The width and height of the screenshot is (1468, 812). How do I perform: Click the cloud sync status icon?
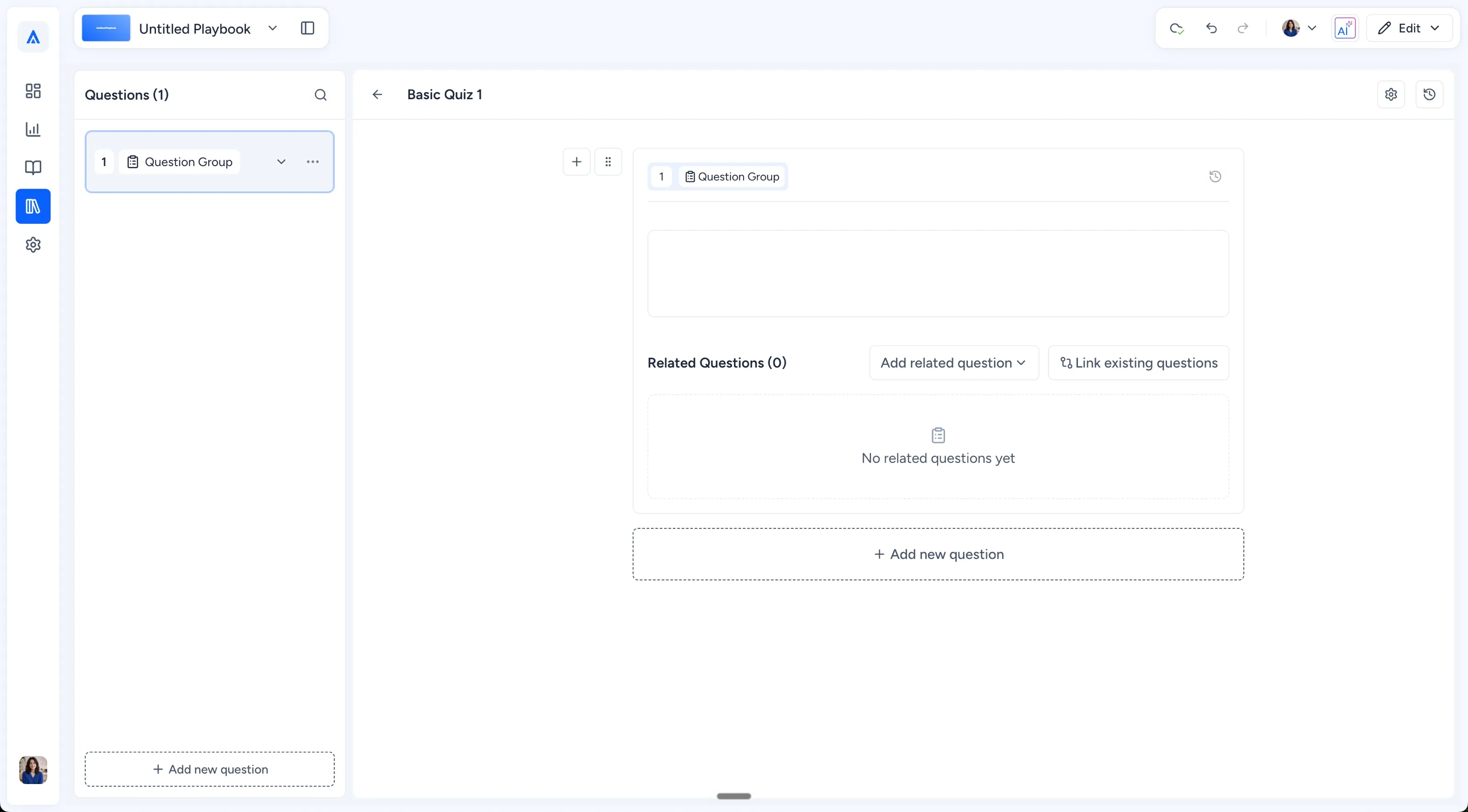click(x=1176, y=28)
